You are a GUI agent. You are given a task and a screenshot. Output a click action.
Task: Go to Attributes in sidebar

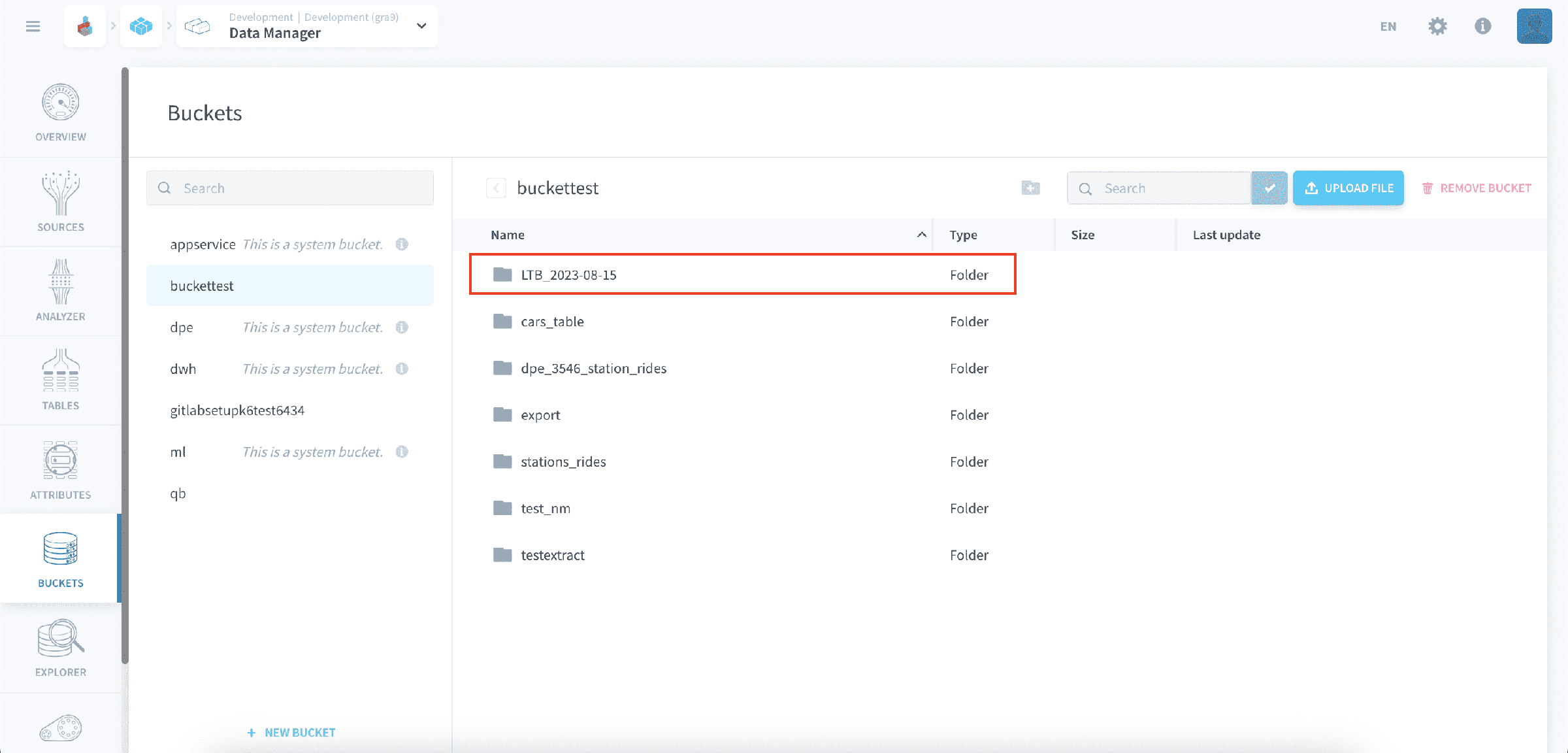tap(61, 469)
